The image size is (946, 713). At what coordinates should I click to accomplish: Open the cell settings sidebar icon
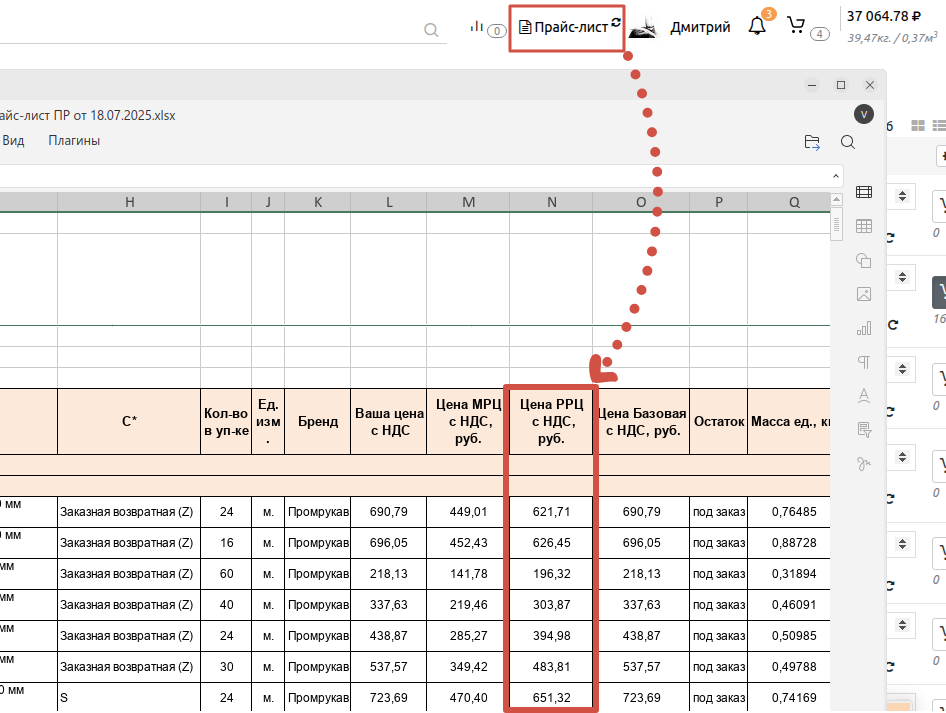click(x=864, y=192)
